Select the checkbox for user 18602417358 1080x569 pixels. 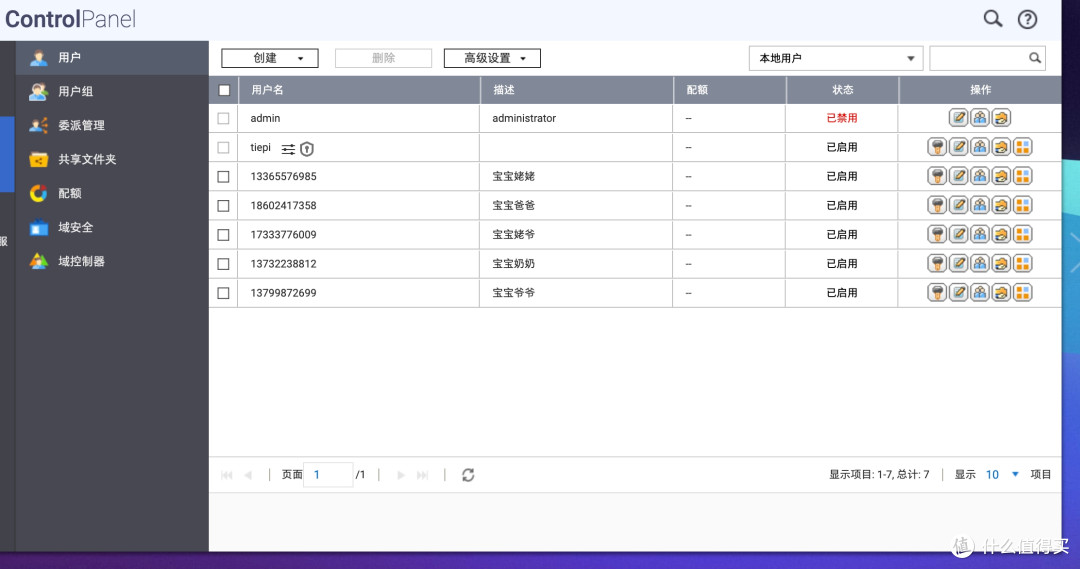223,205
